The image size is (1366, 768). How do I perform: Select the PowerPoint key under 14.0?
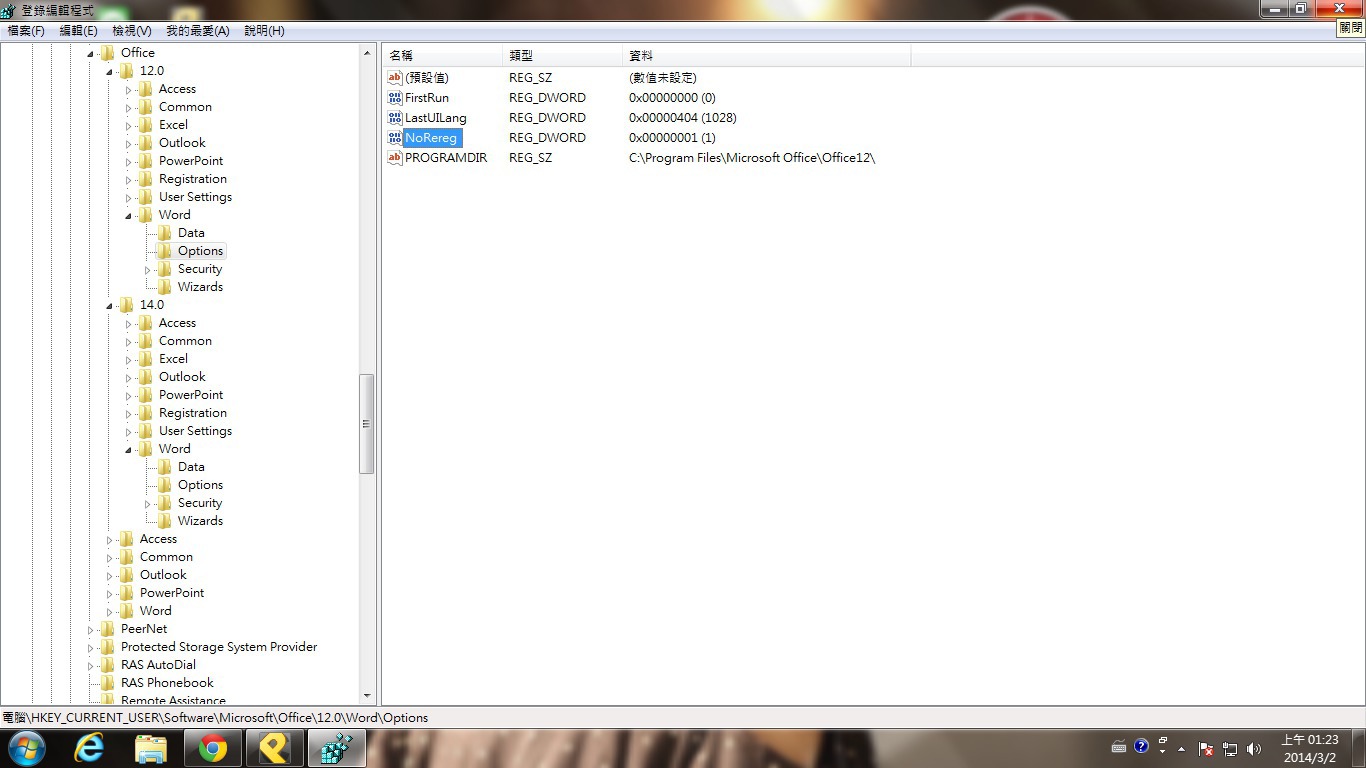point(191,395)
